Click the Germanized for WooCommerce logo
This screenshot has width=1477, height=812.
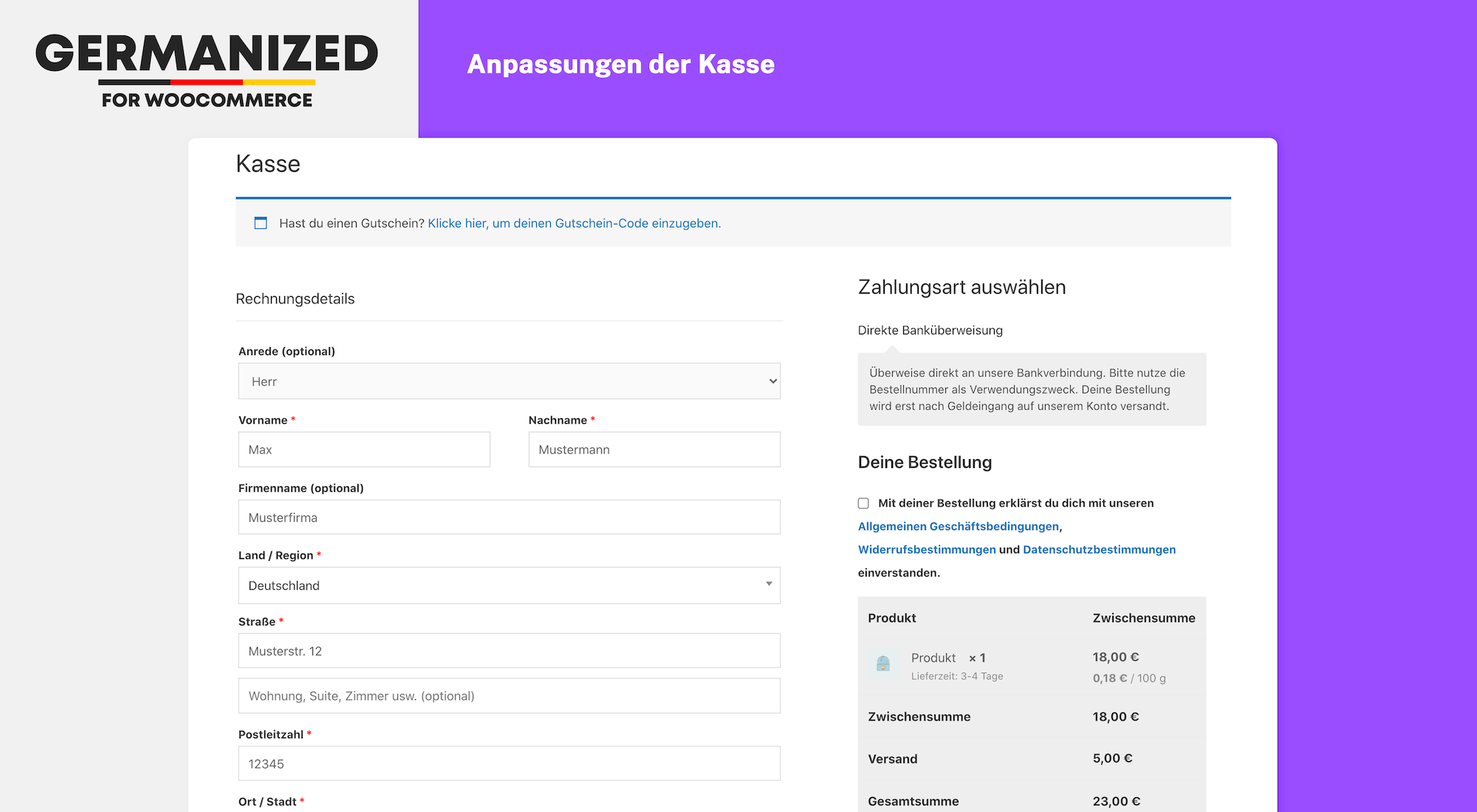207,70
